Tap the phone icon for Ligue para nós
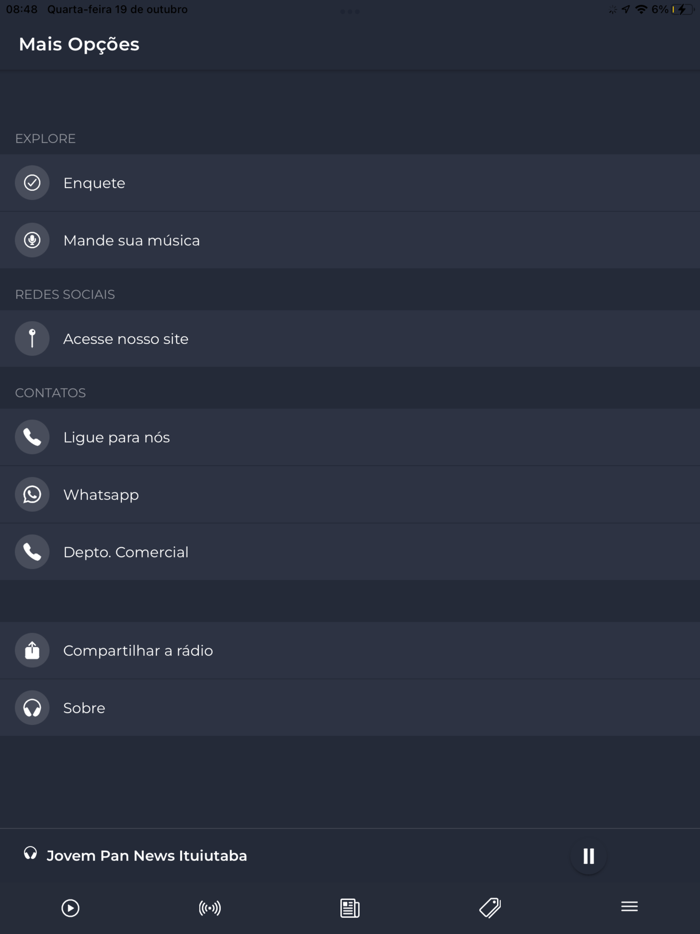 [32, 437]
